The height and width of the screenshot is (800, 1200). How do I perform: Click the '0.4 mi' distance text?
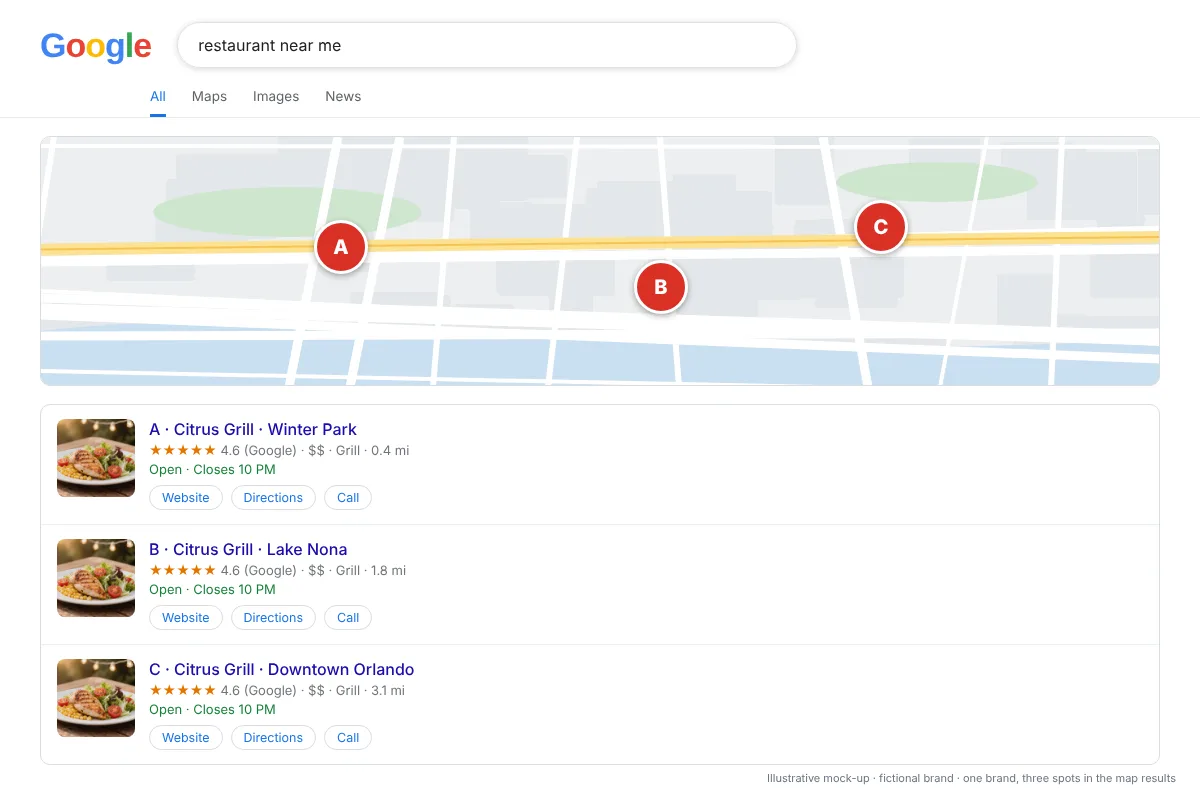390,451
